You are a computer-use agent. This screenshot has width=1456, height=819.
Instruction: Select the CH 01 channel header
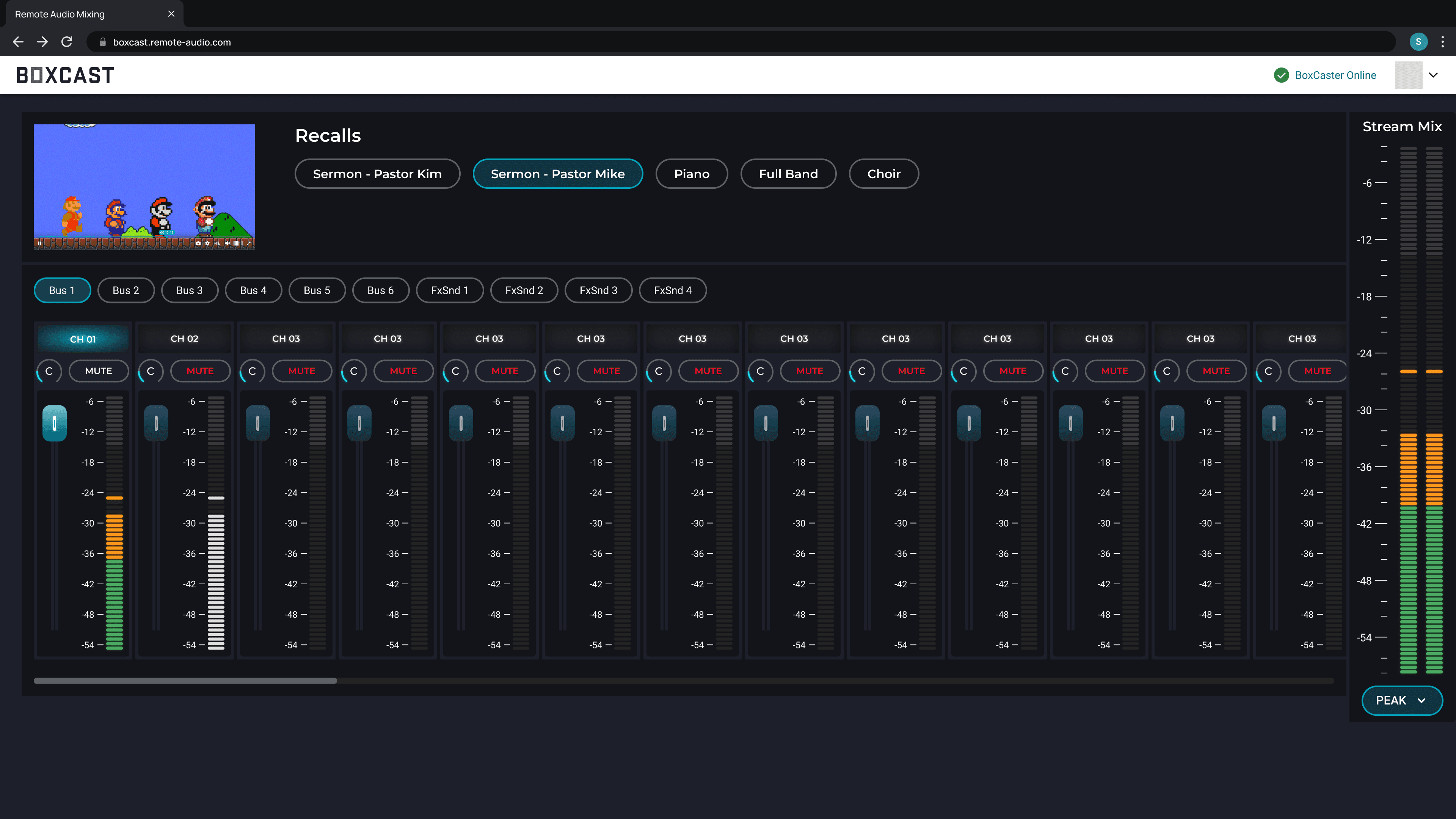click(83, 339)
